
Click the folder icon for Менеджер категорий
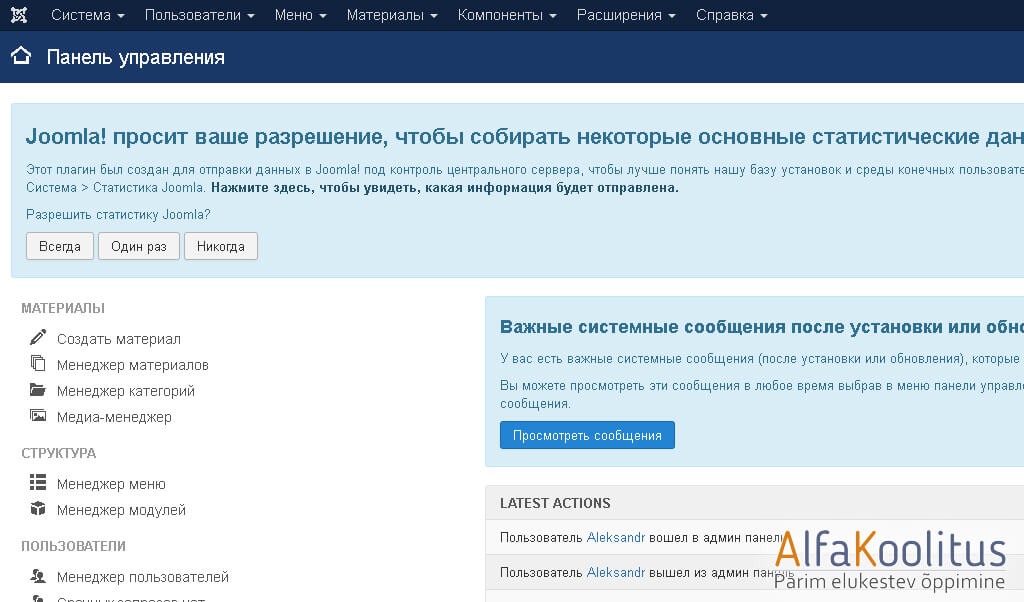click(x=38, y=390)
